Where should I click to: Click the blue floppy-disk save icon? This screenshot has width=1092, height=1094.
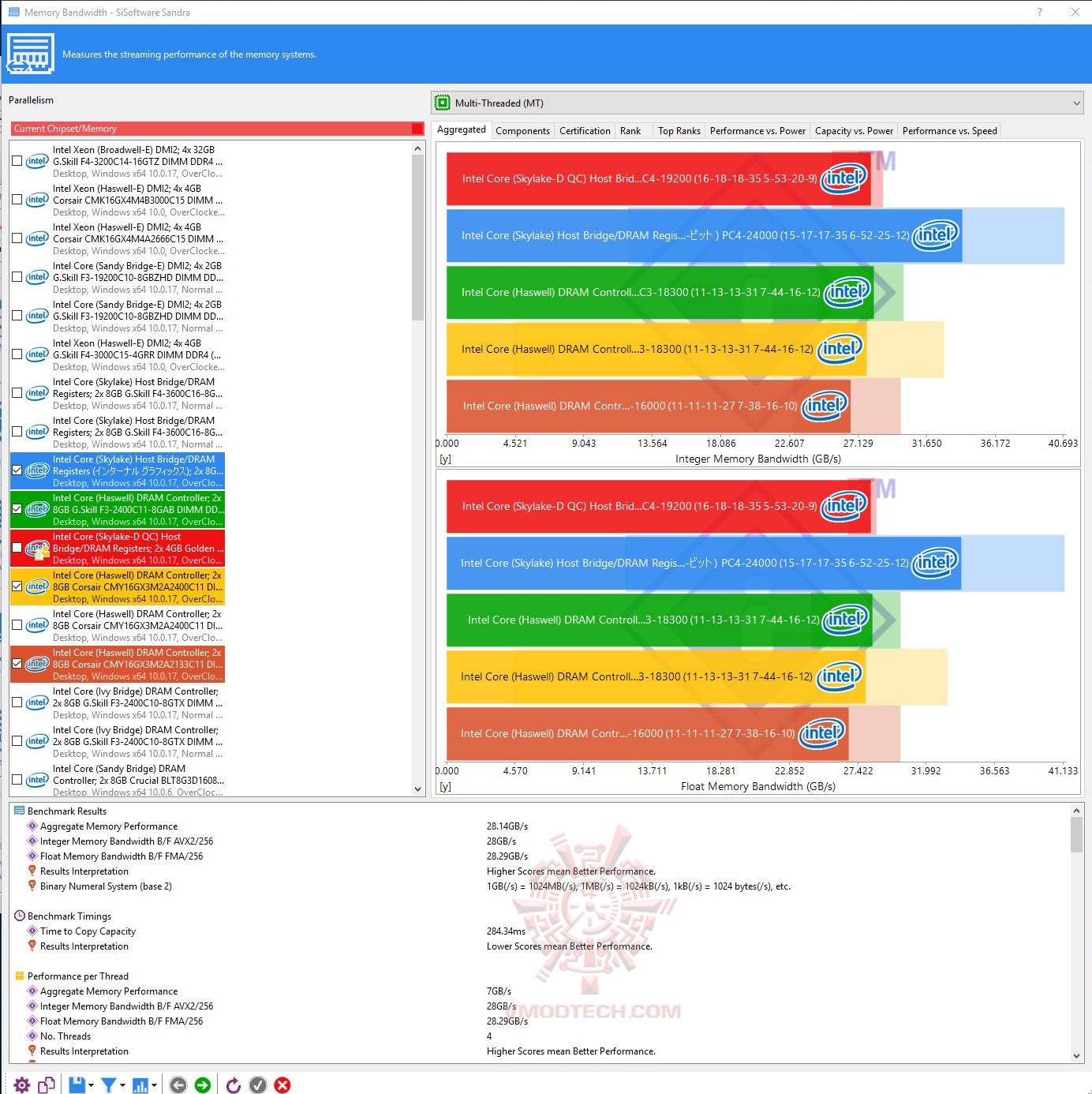click(77, 1085)
